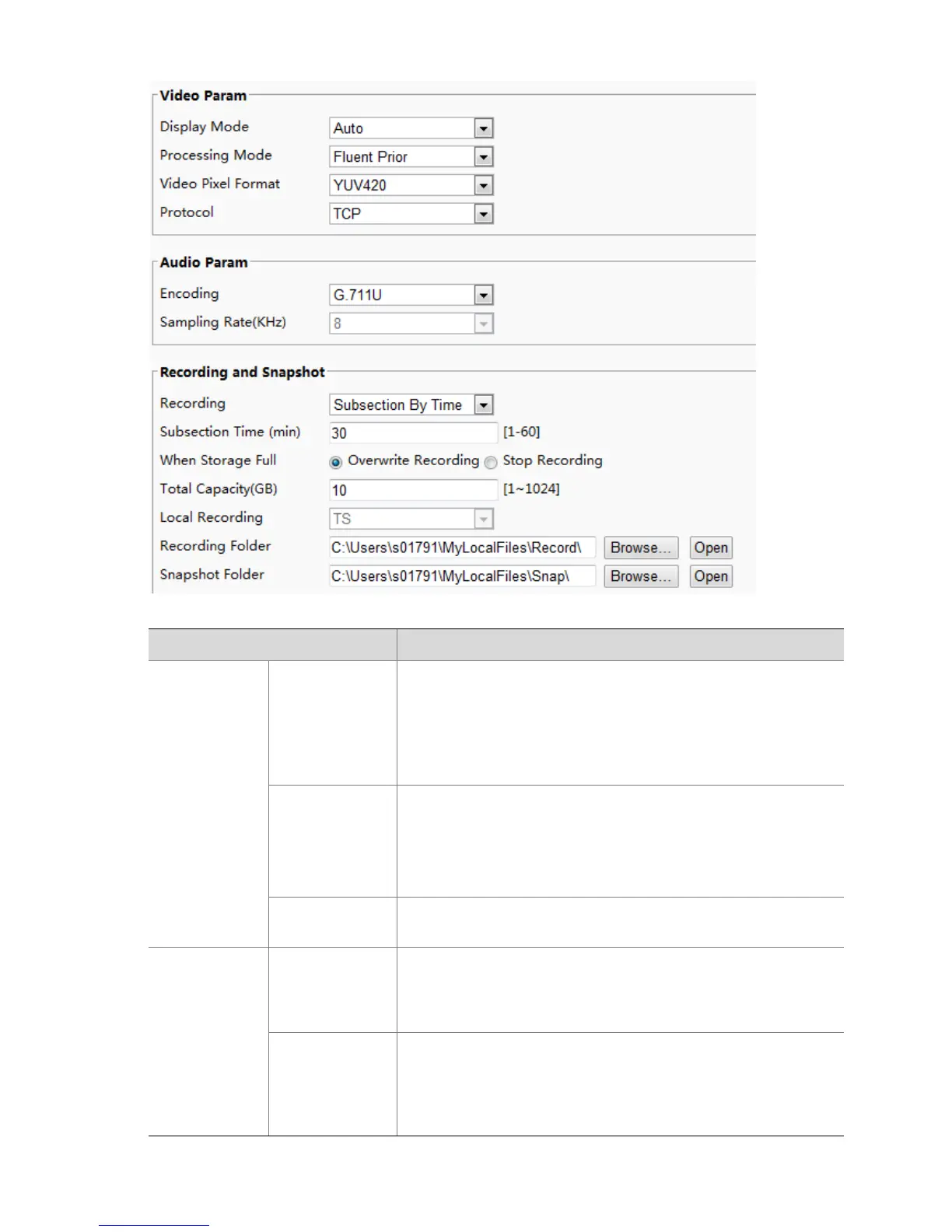Click the Recording Folder path field
952x1232 pixels.
tap(462, 548)
